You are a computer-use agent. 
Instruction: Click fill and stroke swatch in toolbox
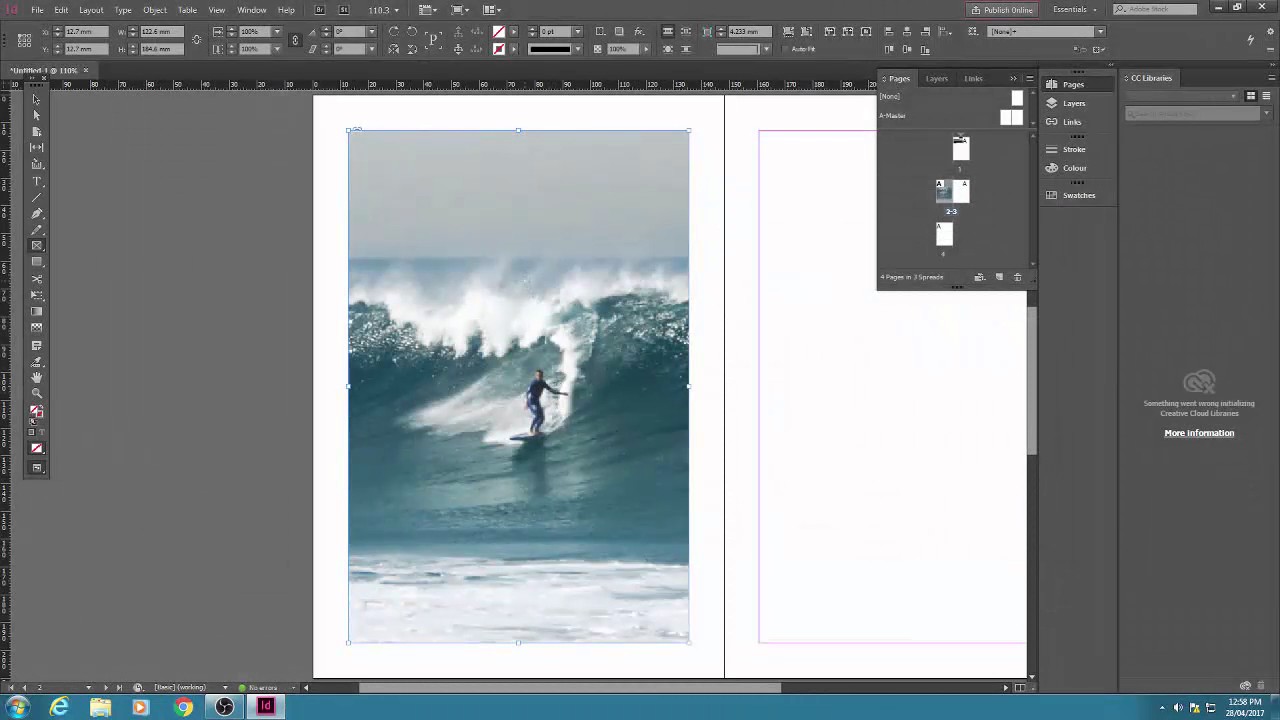pos(37,411)
